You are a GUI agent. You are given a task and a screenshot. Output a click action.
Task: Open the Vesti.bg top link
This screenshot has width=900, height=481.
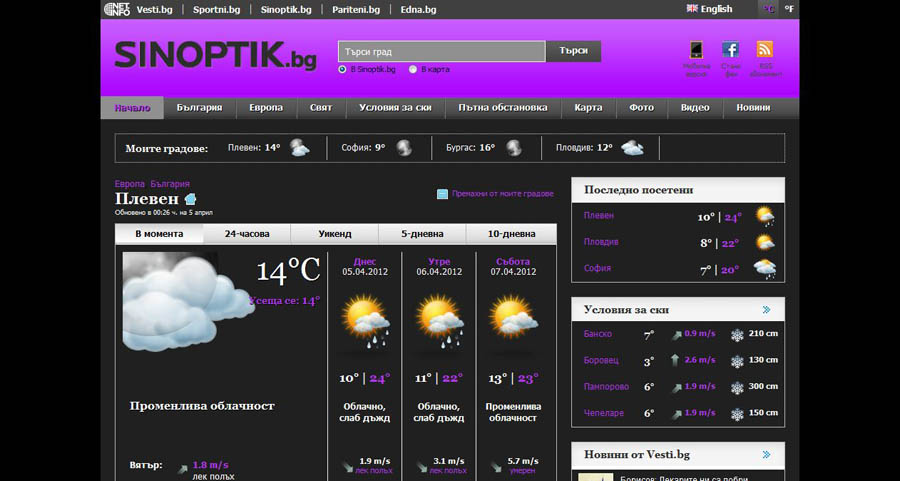154,10
